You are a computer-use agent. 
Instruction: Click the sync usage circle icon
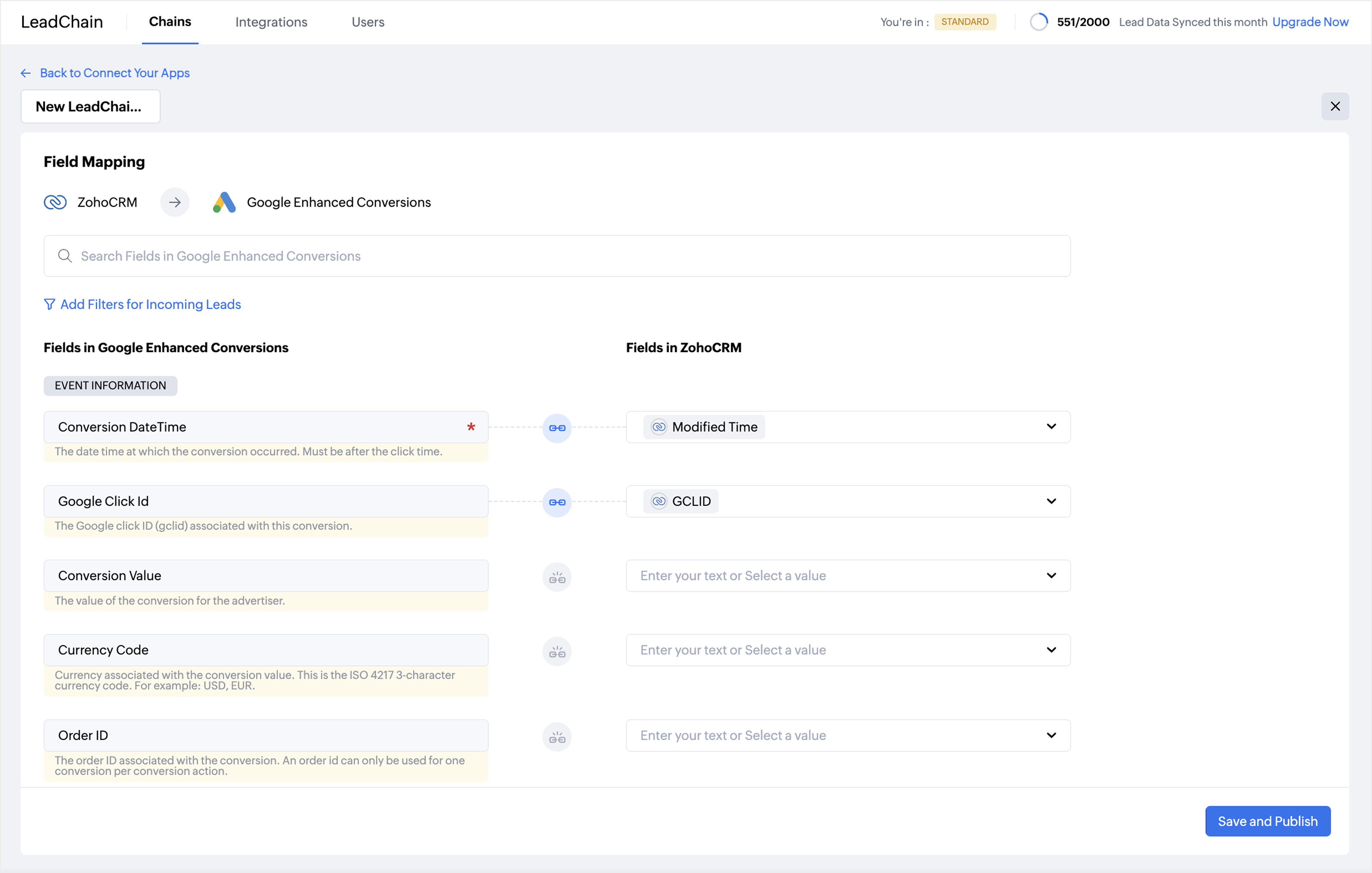1039,22
